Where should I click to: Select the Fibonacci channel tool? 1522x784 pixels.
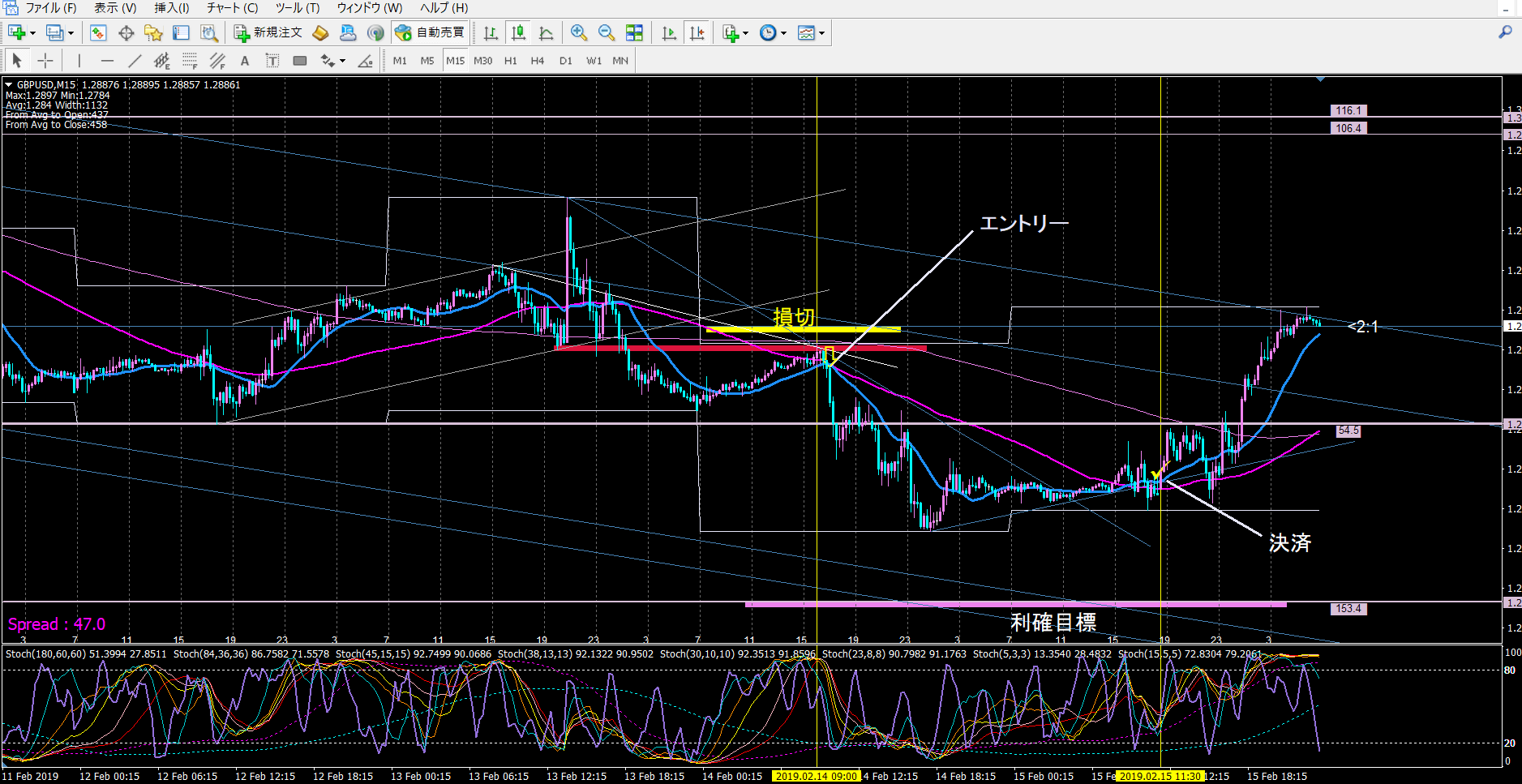tap(217, 61)
